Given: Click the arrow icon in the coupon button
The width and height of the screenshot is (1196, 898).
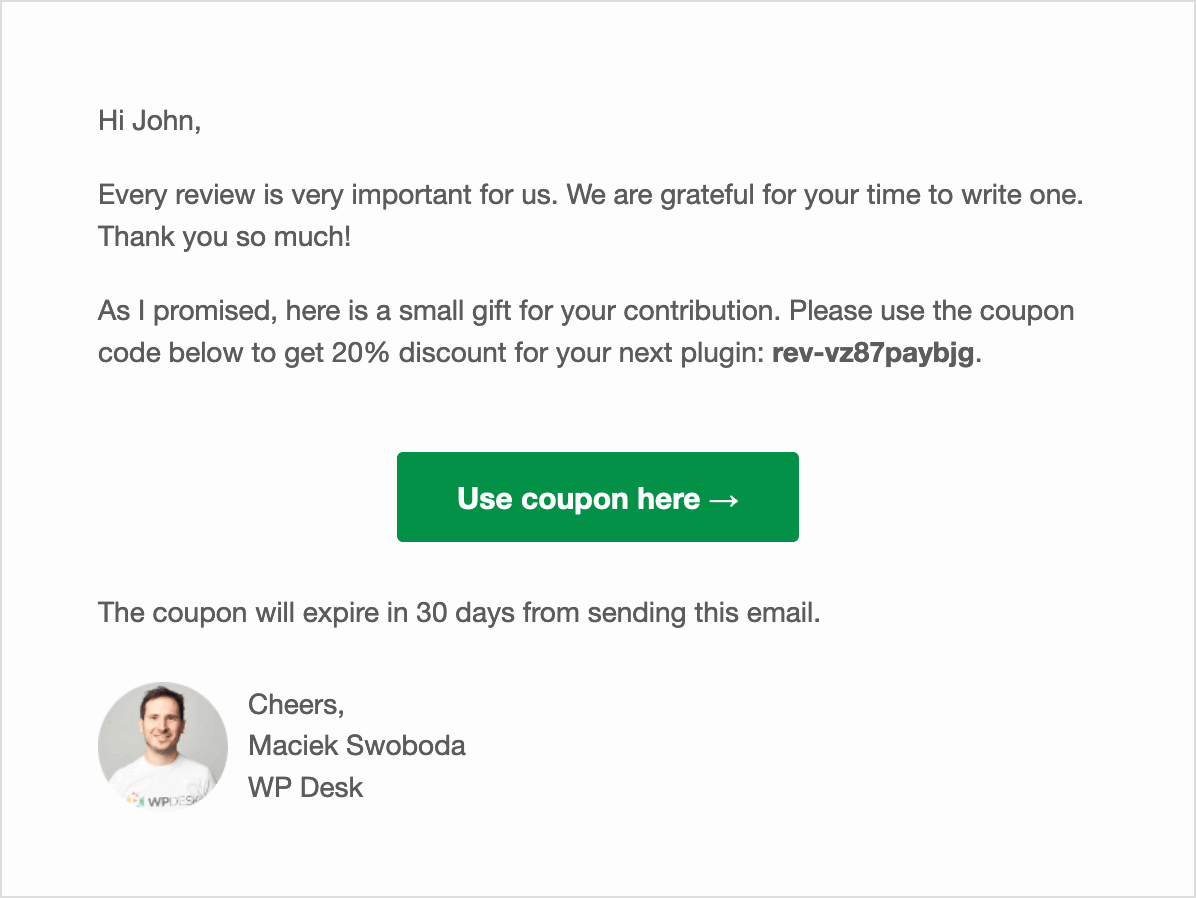Looking at the screenshot, I should 723,499.
